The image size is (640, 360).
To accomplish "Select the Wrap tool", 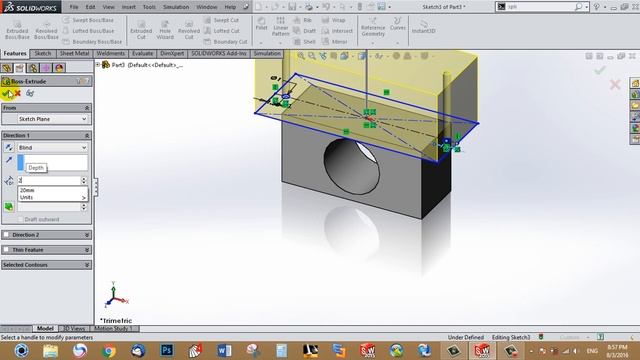I will [x=333, y=20].
